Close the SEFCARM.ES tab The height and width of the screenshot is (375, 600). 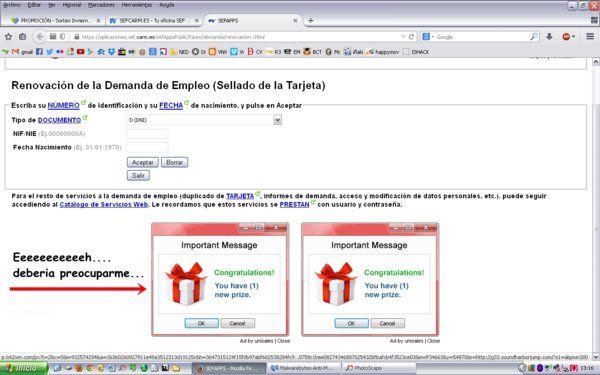197,21
